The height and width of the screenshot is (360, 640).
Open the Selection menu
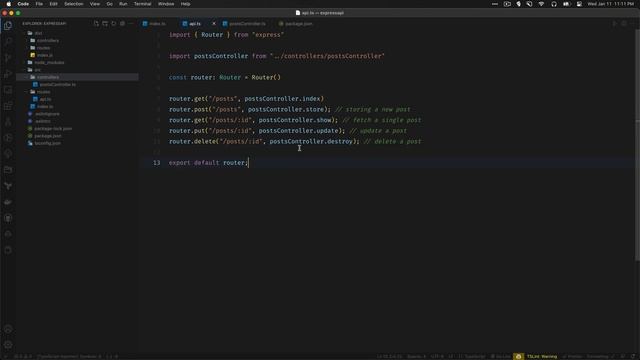(73, 4)
